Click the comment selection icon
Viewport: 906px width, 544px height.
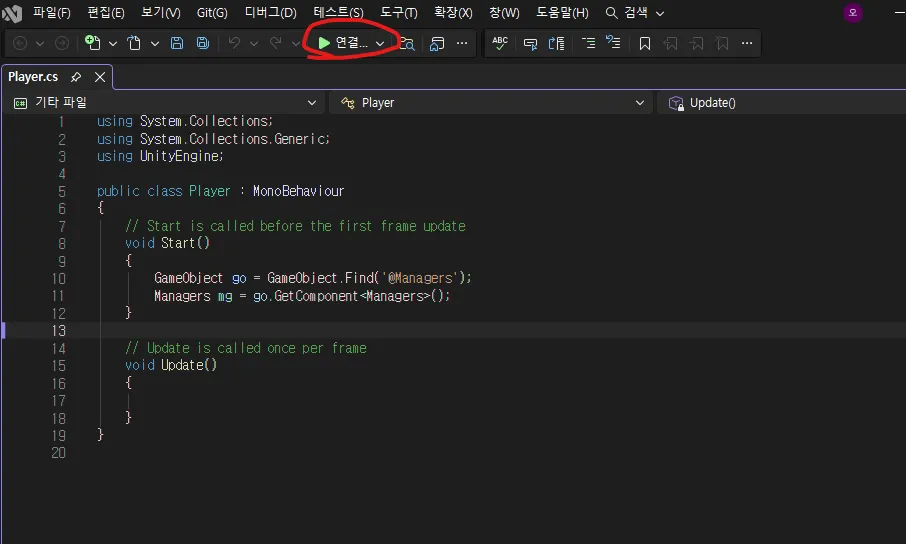(530, 43)
